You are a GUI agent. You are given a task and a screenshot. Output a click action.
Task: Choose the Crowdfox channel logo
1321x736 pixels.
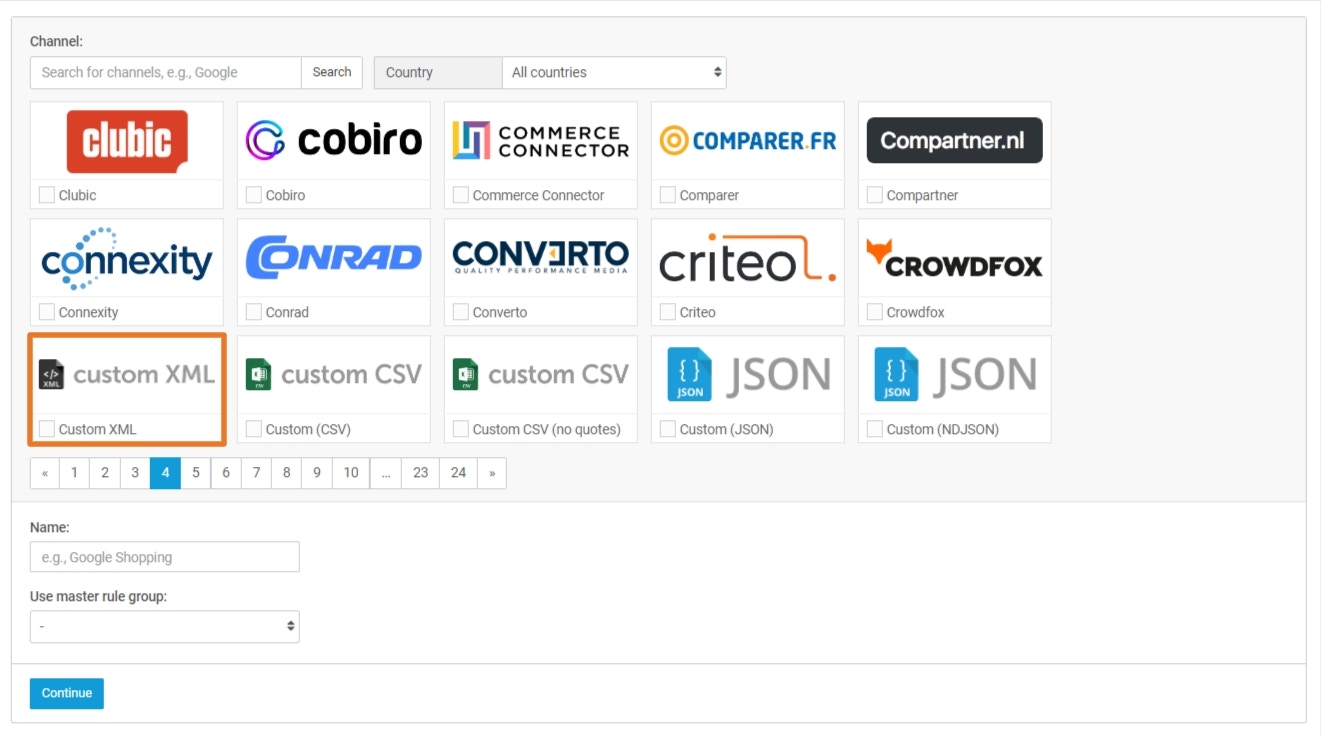(x=955, y=258)
